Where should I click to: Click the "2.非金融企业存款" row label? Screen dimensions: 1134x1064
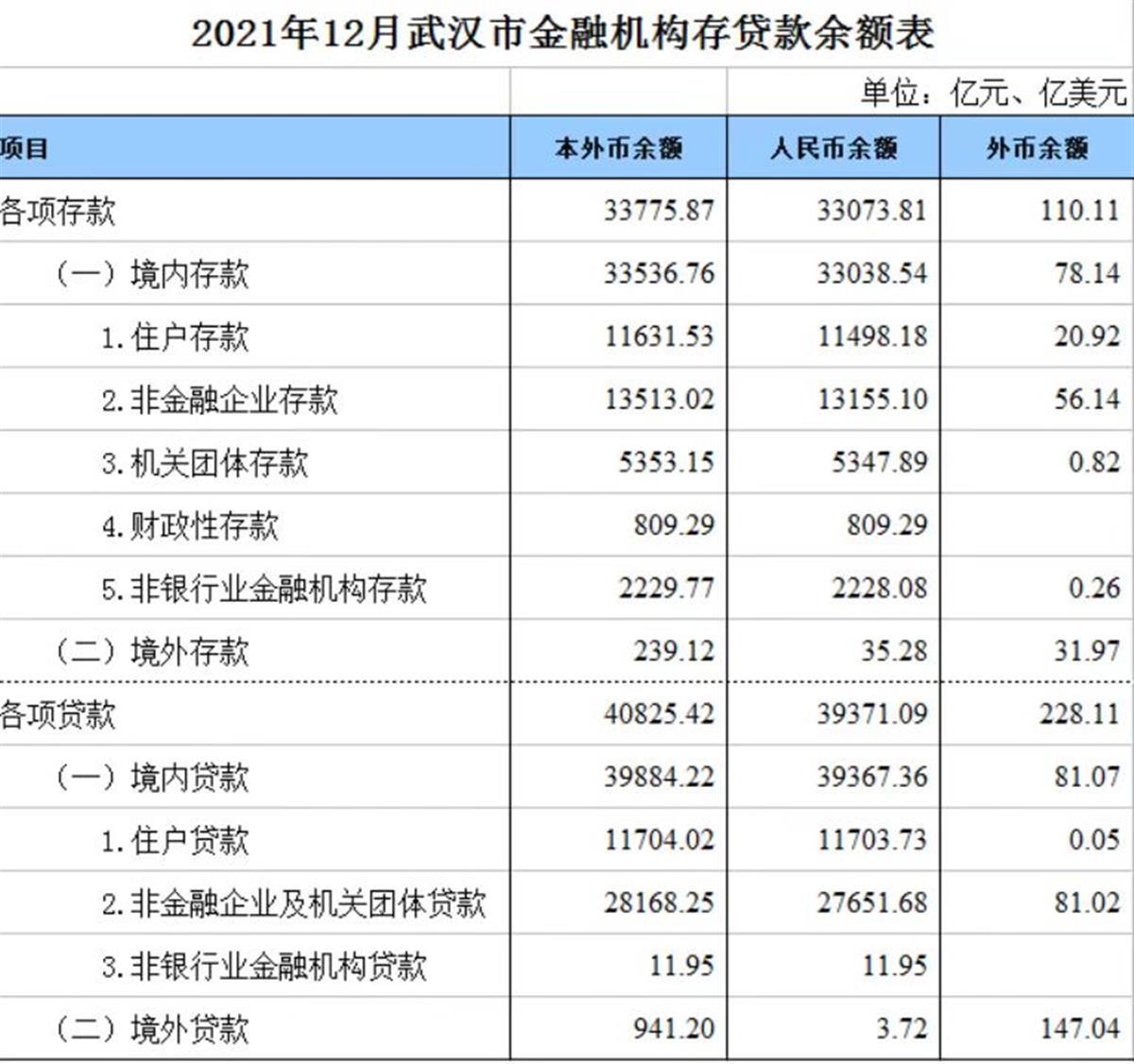coord(219,400)
